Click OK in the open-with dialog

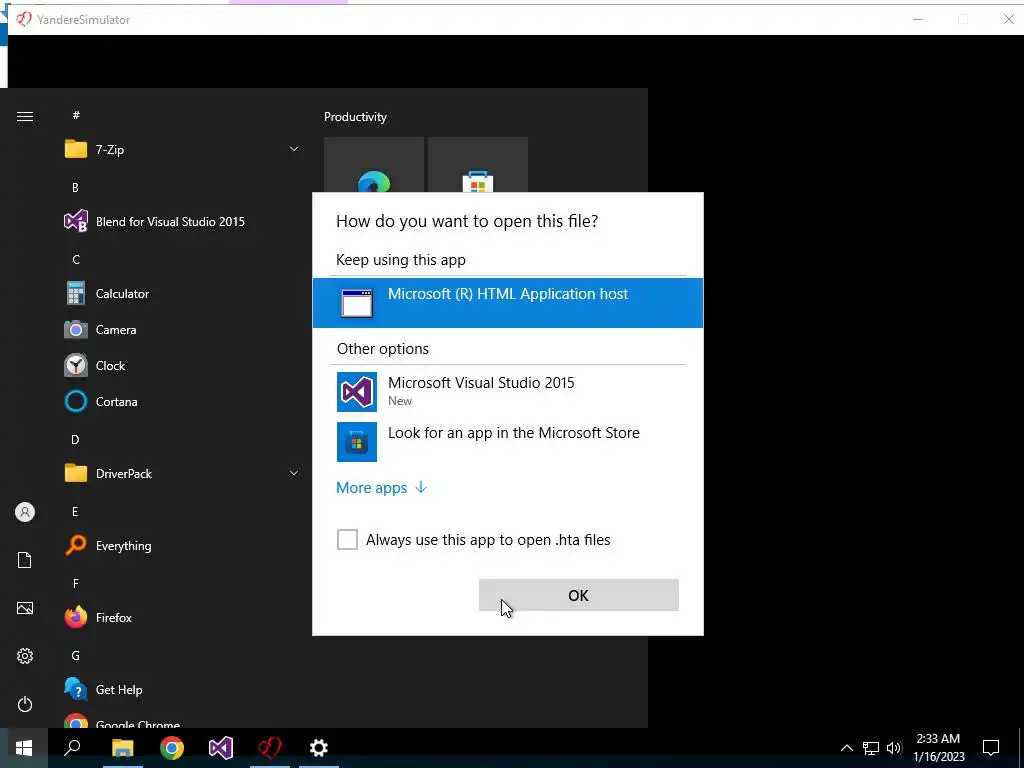click(x=579, y=595)
